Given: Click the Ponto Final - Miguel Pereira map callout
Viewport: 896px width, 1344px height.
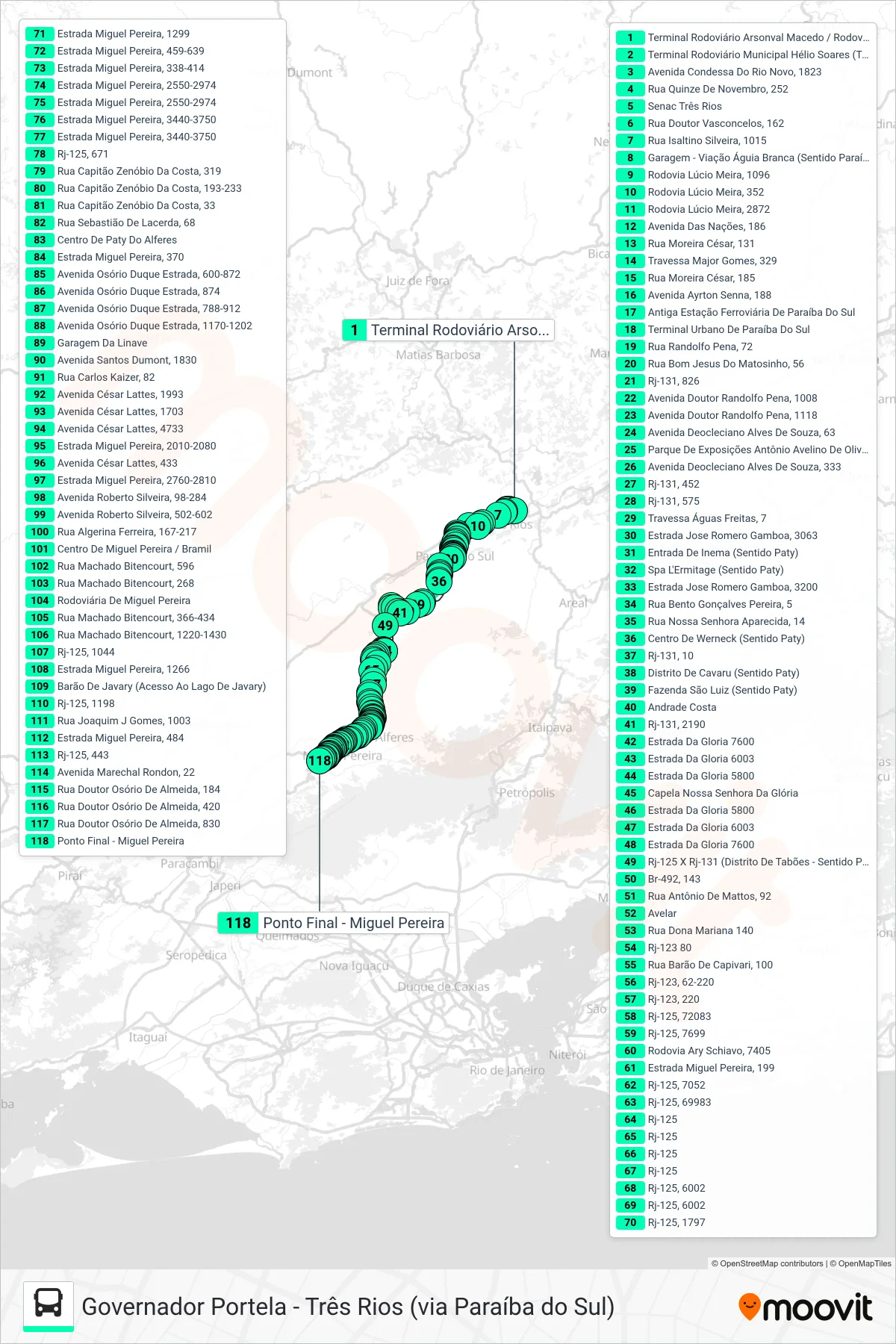Looking at the screenshot, I should click(x=334, y=923).
